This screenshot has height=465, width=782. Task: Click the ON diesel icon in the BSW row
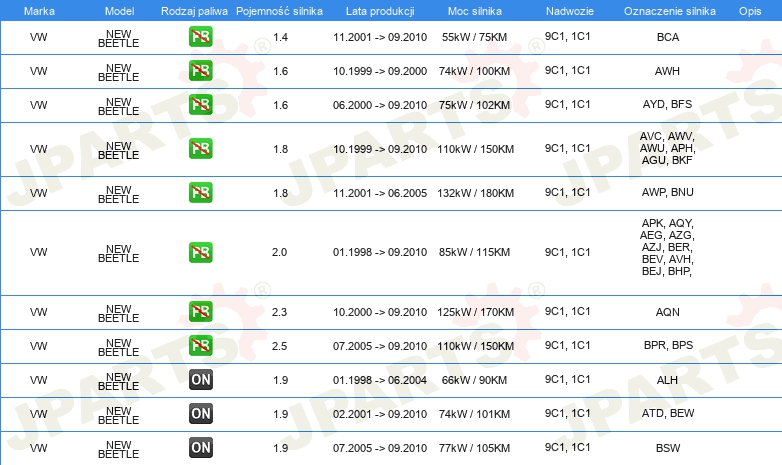200,448
